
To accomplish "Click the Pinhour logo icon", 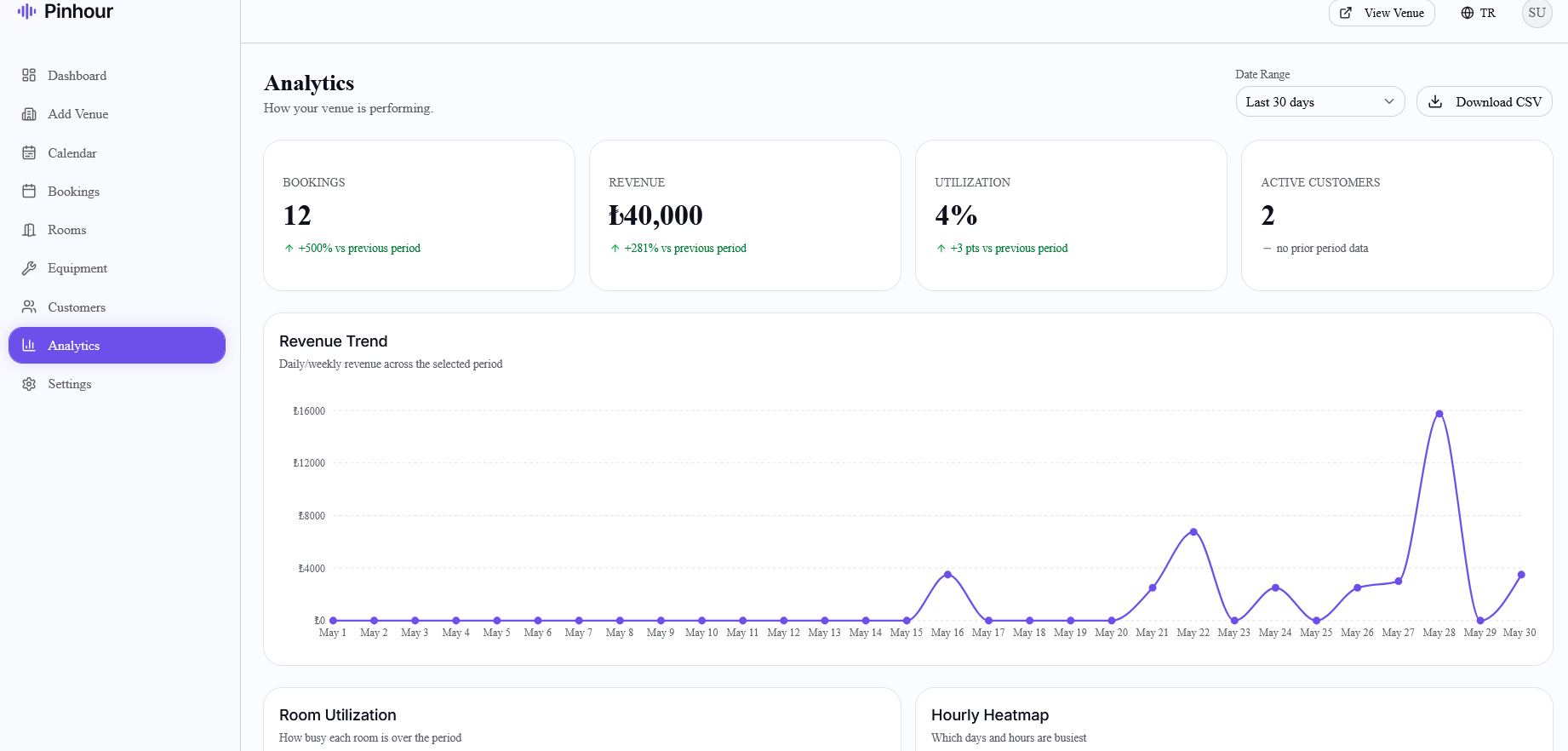I will (x=27, y=11).
